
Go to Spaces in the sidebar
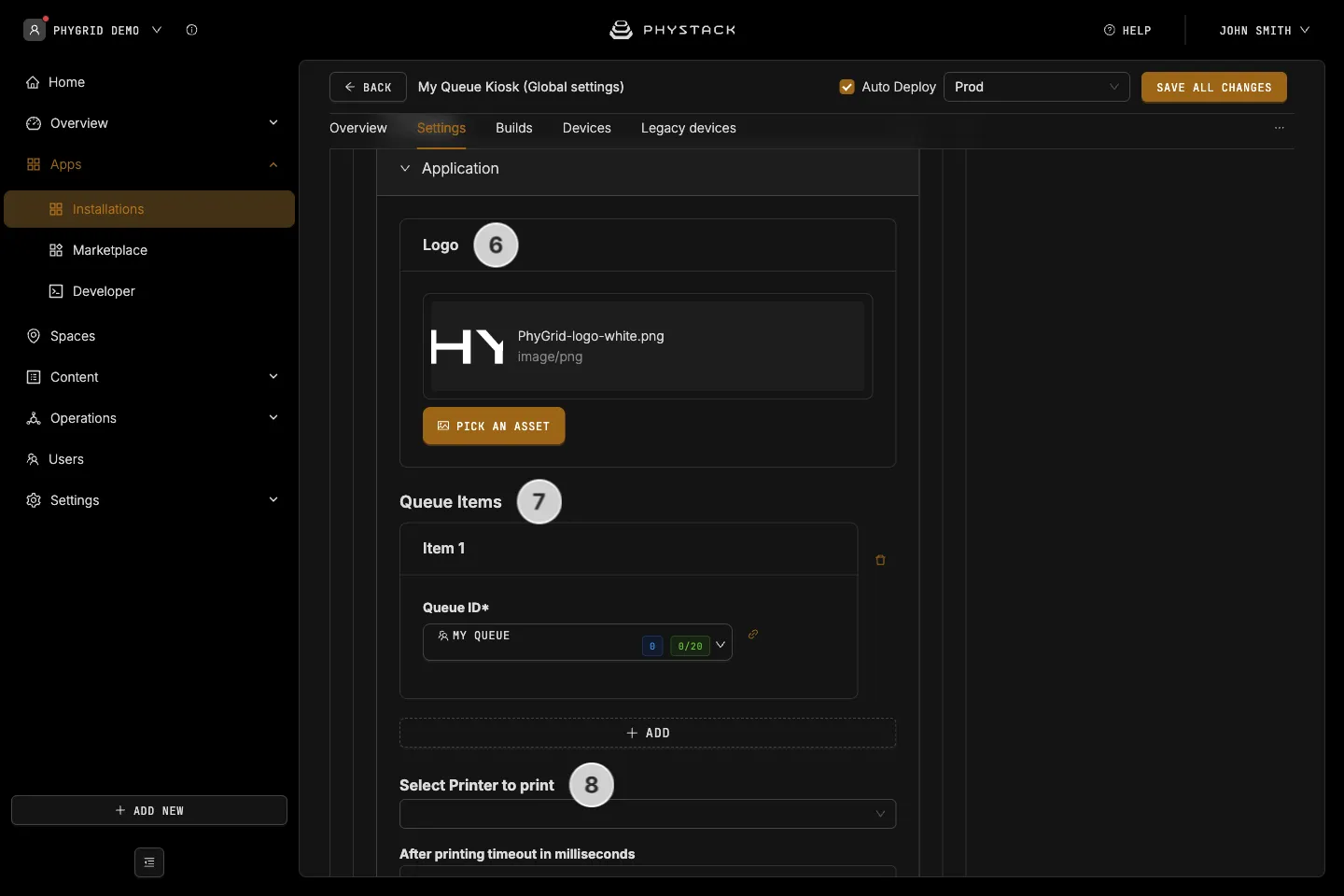click(61, 336)
